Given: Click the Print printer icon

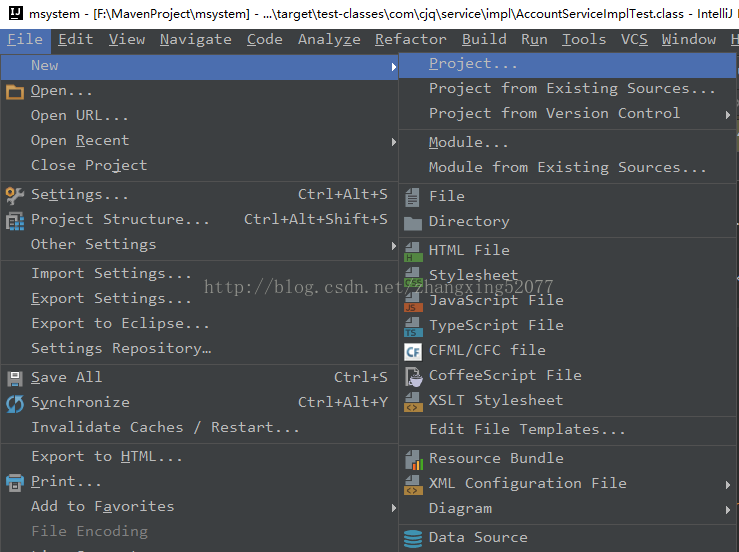Looking at the screenshot, I should click(x=15, y=482).
